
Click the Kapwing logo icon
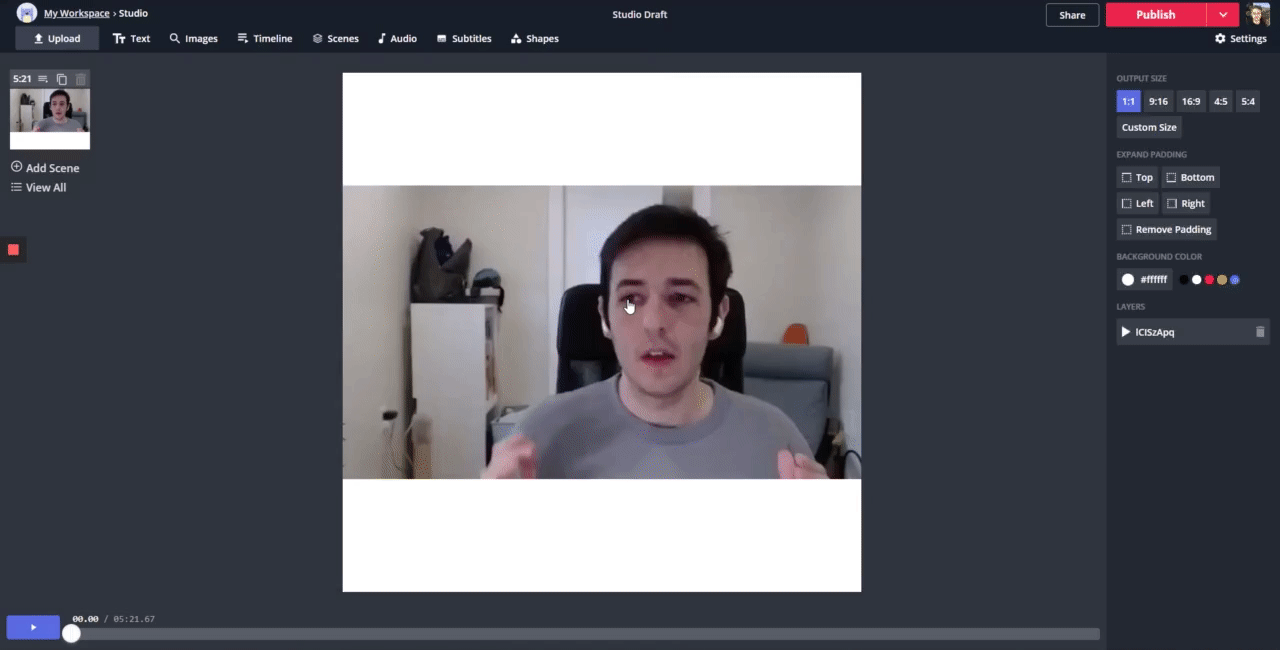click(27, 13)
